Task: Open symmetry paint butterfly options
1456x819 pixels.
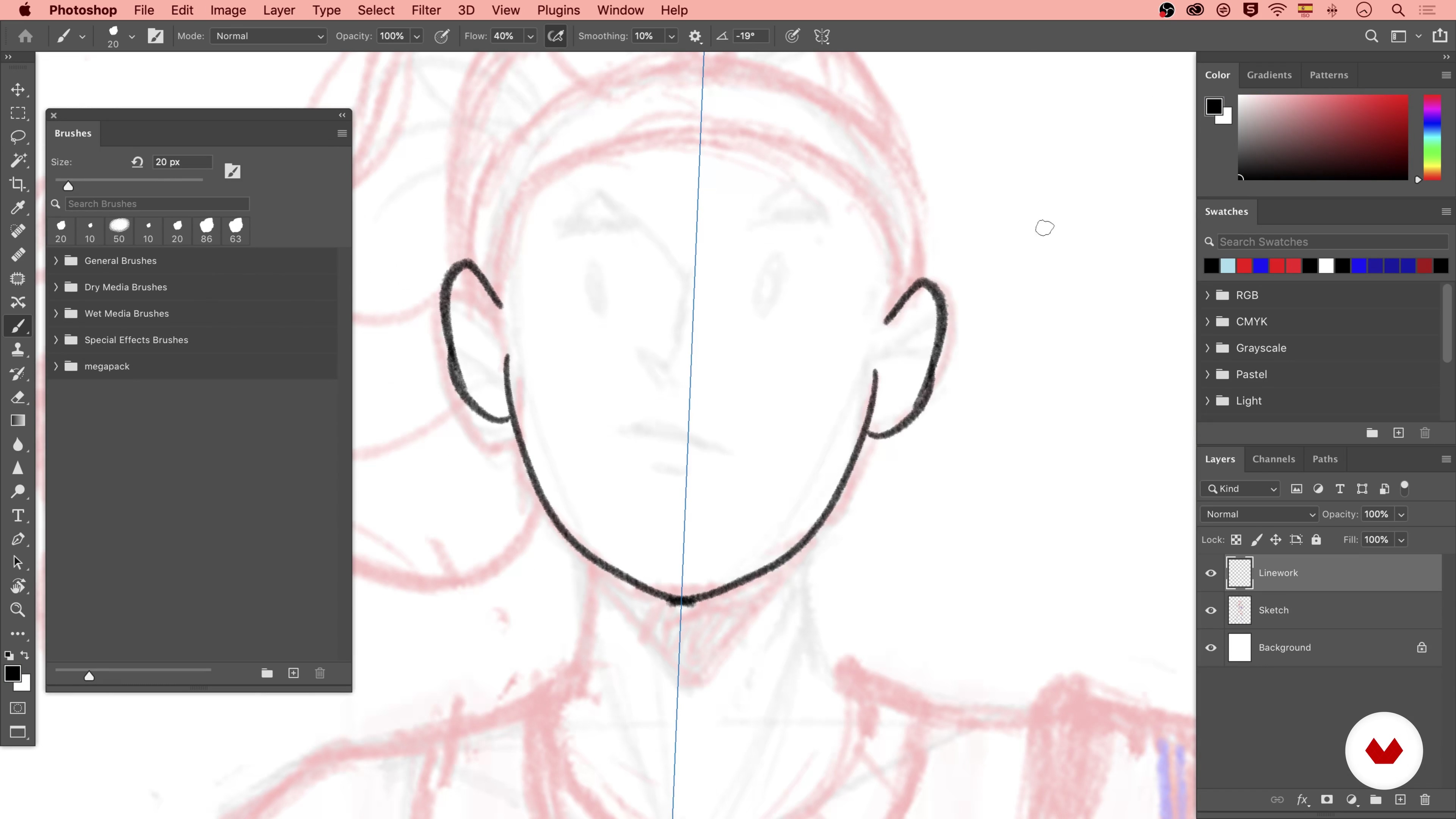Action: click(822, 36)
